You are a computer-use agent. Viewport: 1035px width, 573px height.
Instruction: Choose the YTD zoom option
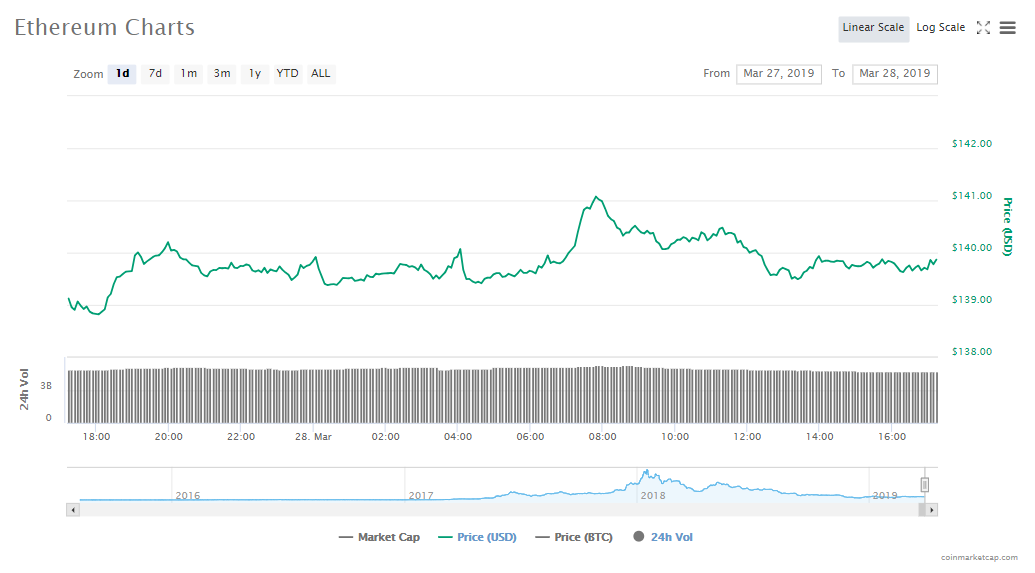287,73
